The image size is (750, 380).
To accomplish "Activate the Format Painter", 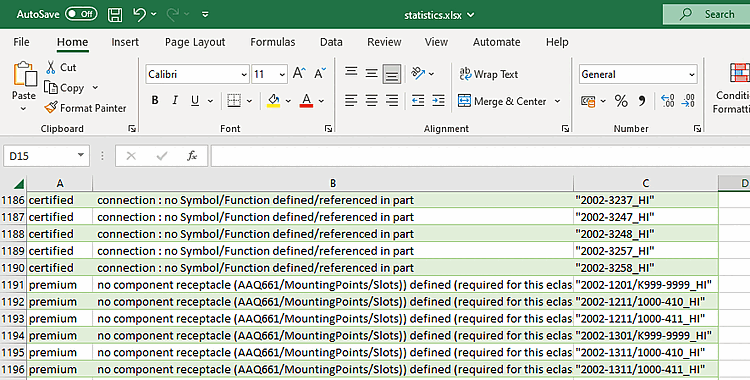I will pos(85,108).
